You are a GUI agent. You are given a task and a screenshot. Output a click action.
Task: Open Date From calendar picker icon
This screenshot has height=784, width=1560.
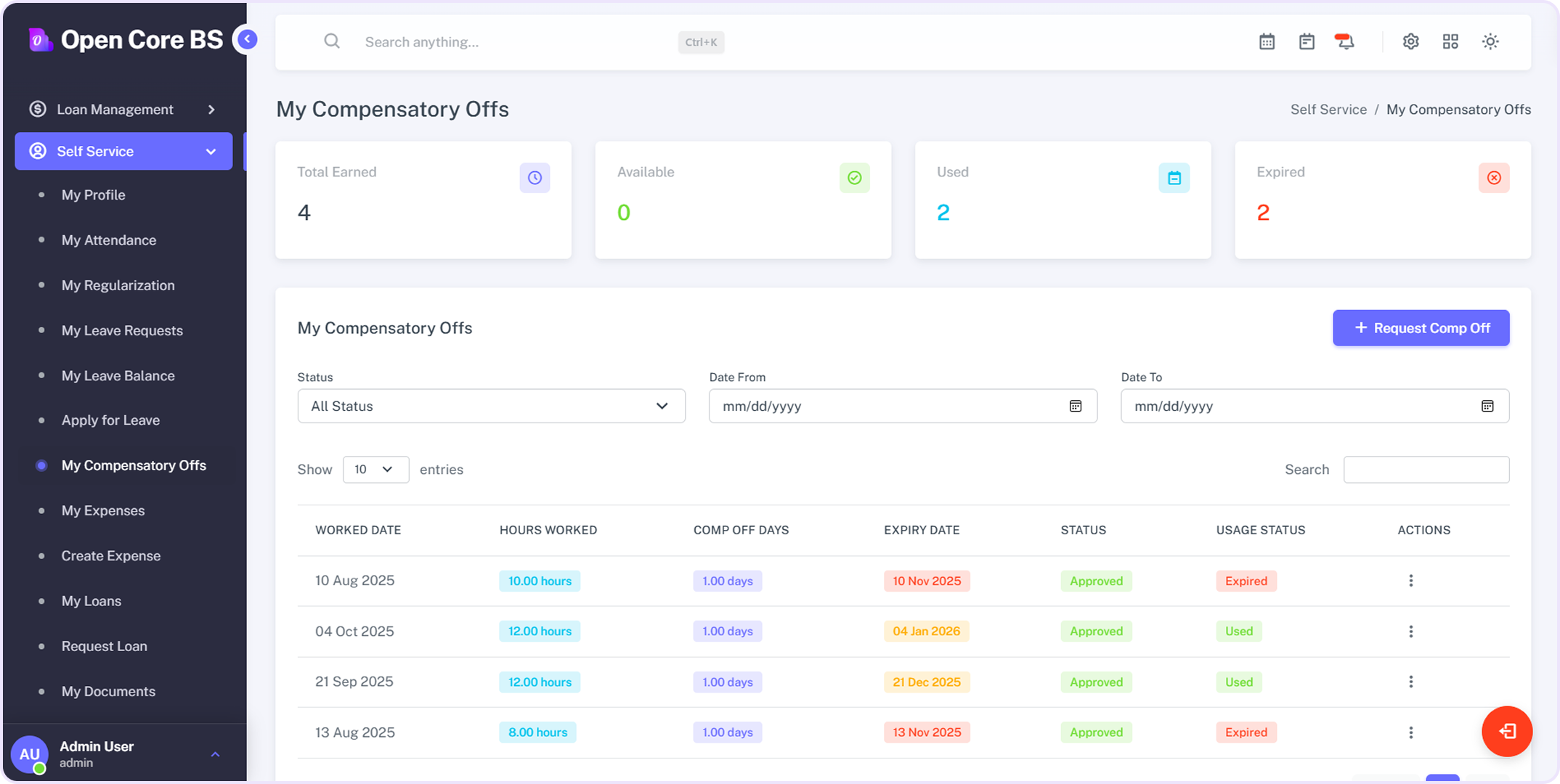point(1076,406)
